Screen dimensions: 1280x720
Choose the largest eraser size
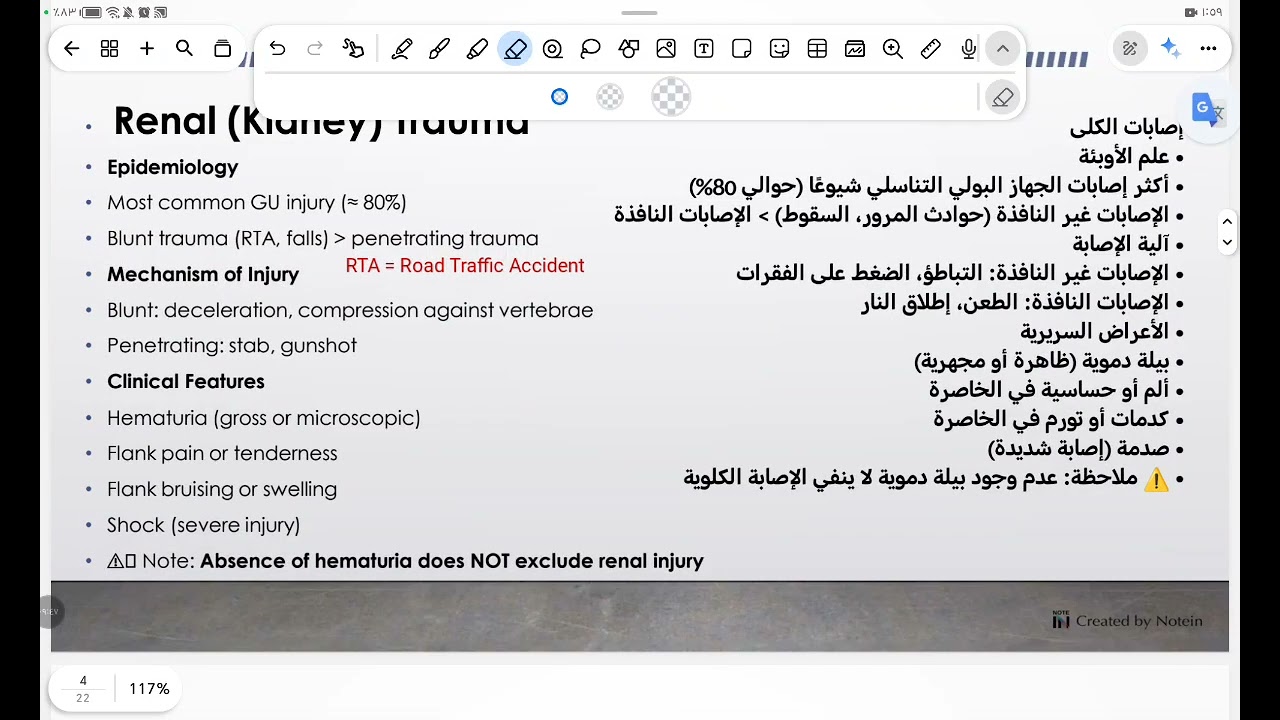point(671,97)
